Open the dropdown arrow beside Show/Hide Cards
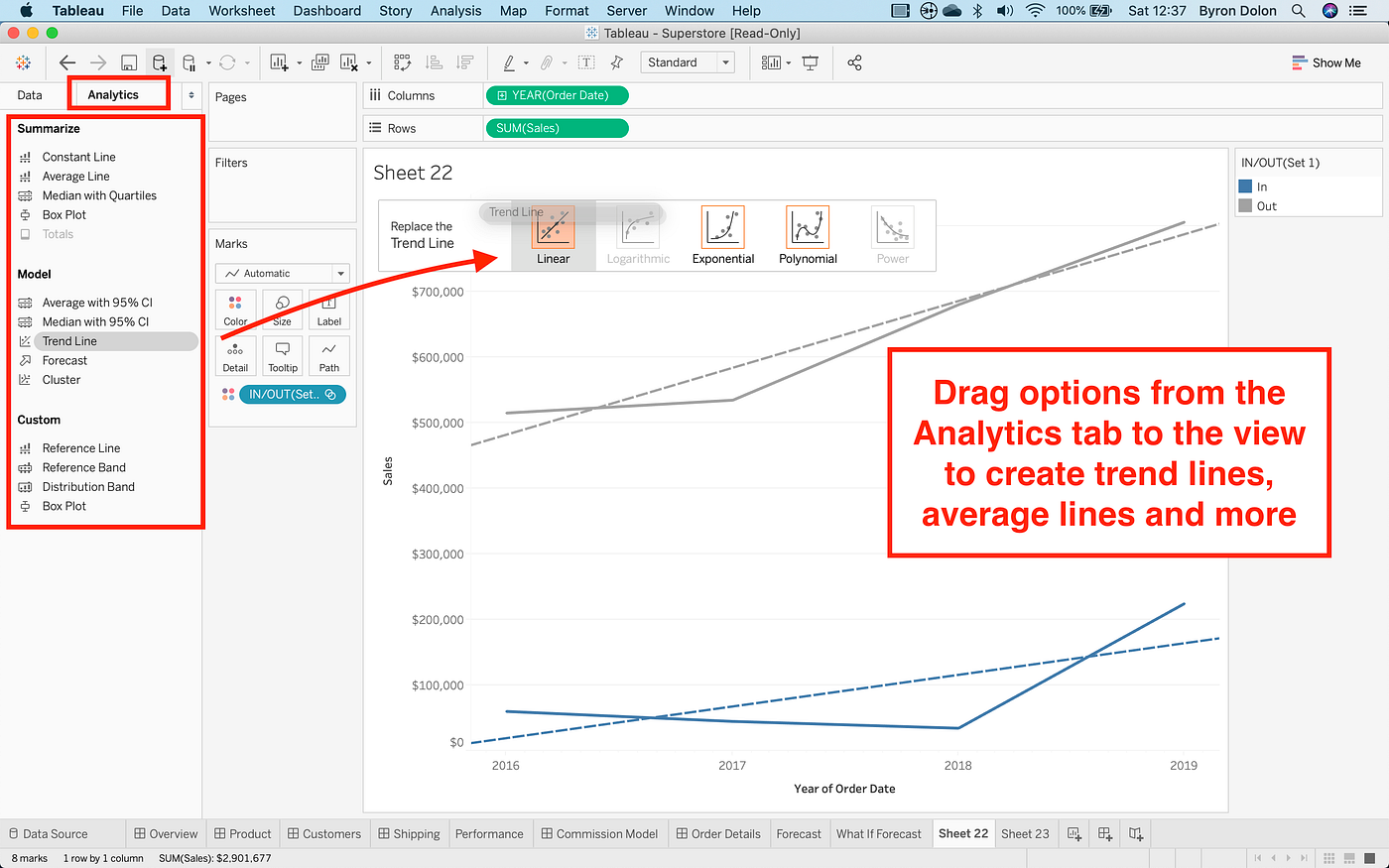This screenshot has width=1389, height=868. 788,63
